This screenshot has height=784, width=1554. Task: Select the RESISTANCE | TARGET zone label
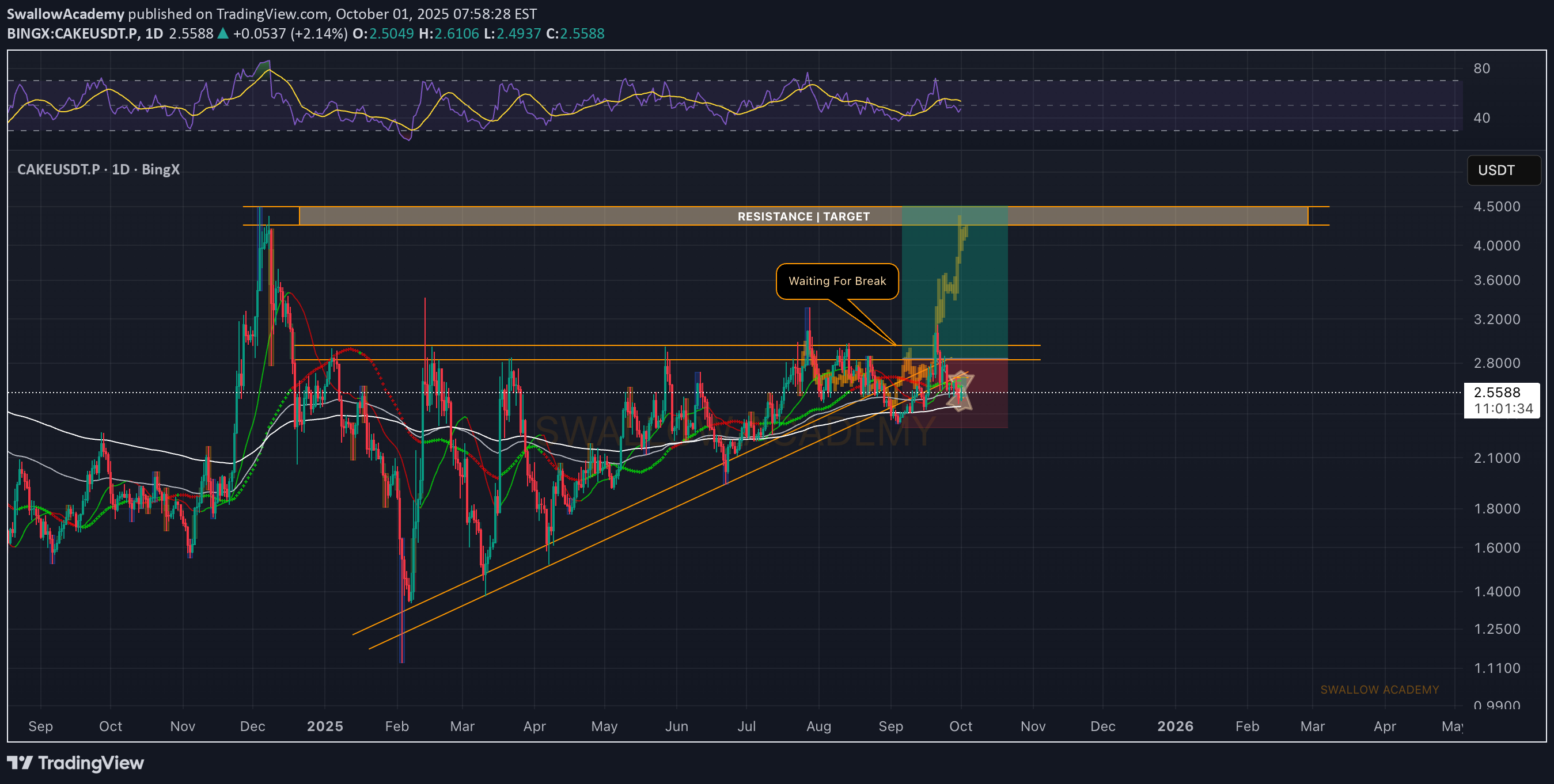point(803,216)
